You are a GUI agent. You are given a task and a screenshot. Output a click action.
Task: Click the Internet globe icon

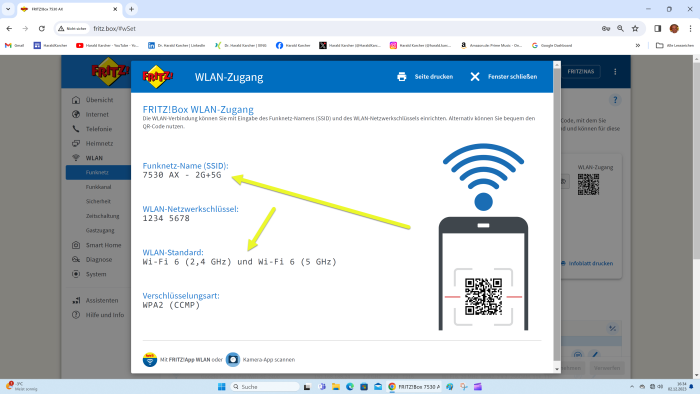[x=76, y=114]
